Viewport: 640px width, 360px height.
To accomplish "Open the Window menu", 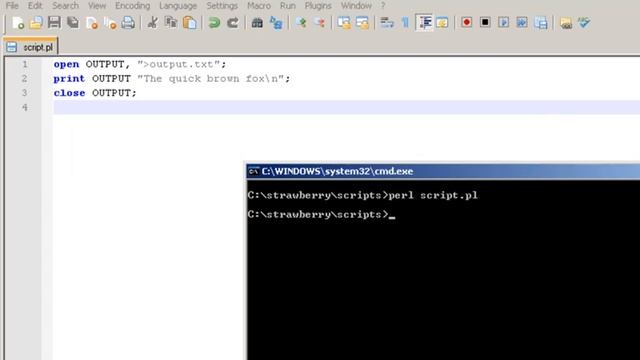I will coord(356,6).
